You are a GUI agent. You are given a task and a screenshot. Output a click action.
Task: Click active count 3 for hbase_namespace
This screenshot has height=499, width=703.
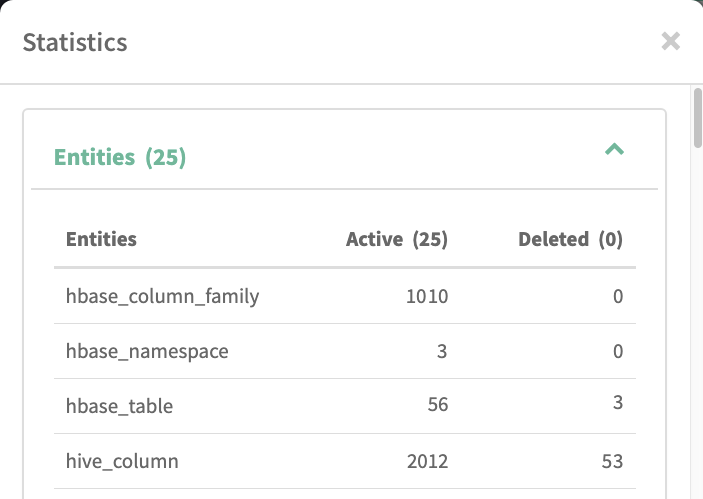coord(442,351)
